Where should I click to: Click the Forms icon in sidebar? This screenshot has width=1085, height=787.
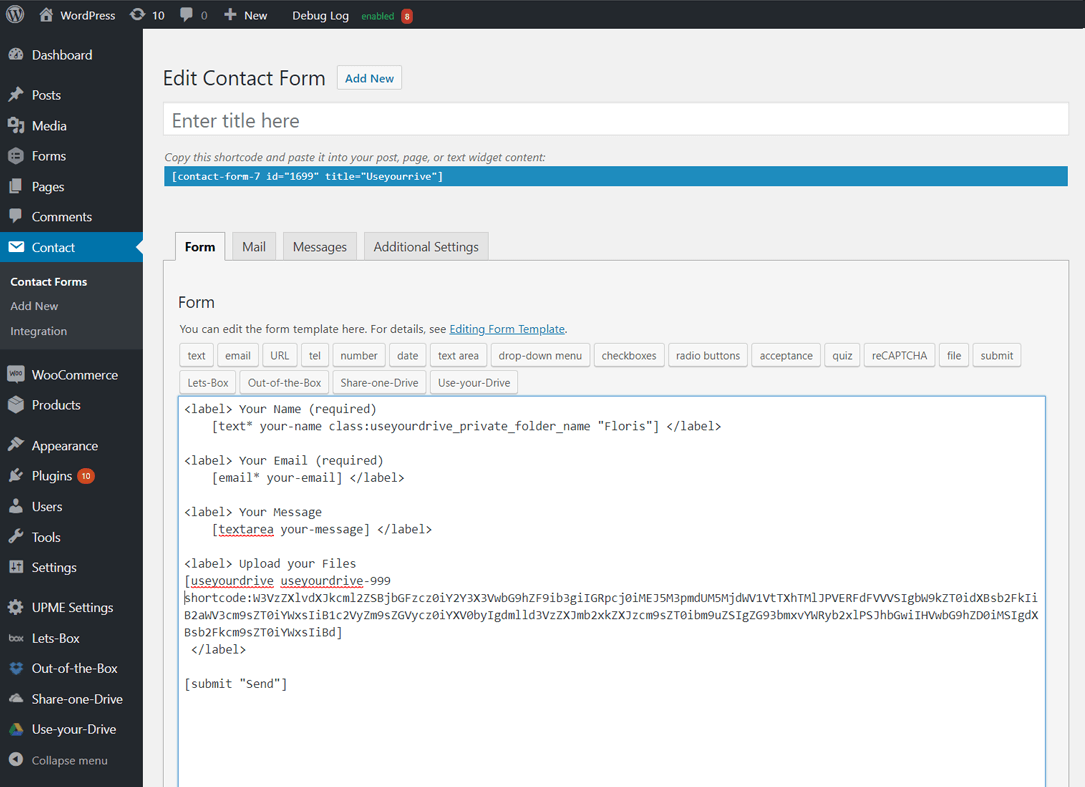coord(16,156)
